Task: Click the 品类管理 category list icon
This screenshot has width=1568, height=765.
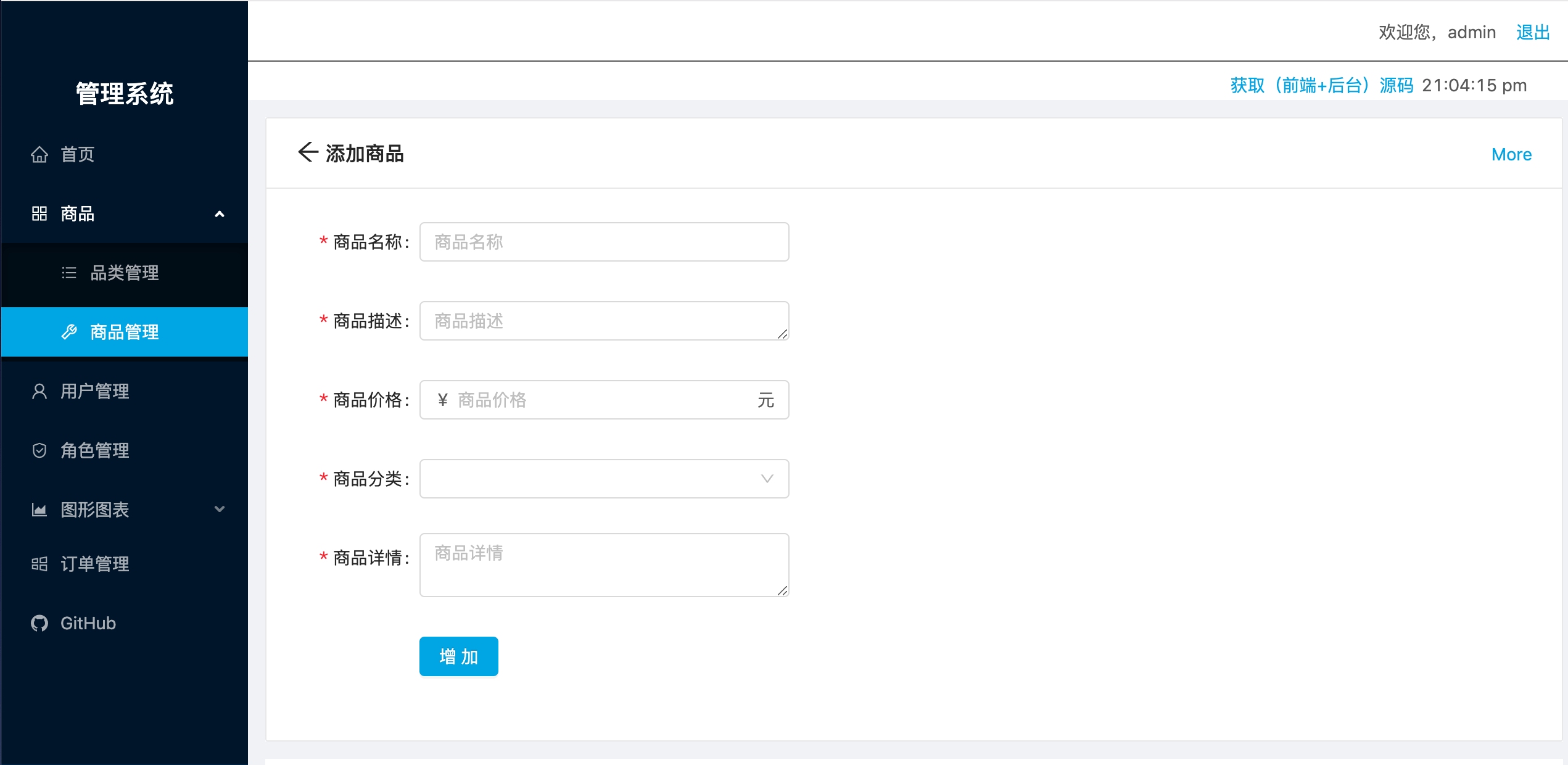Action: pyautogui.click(x=70, y=272)
